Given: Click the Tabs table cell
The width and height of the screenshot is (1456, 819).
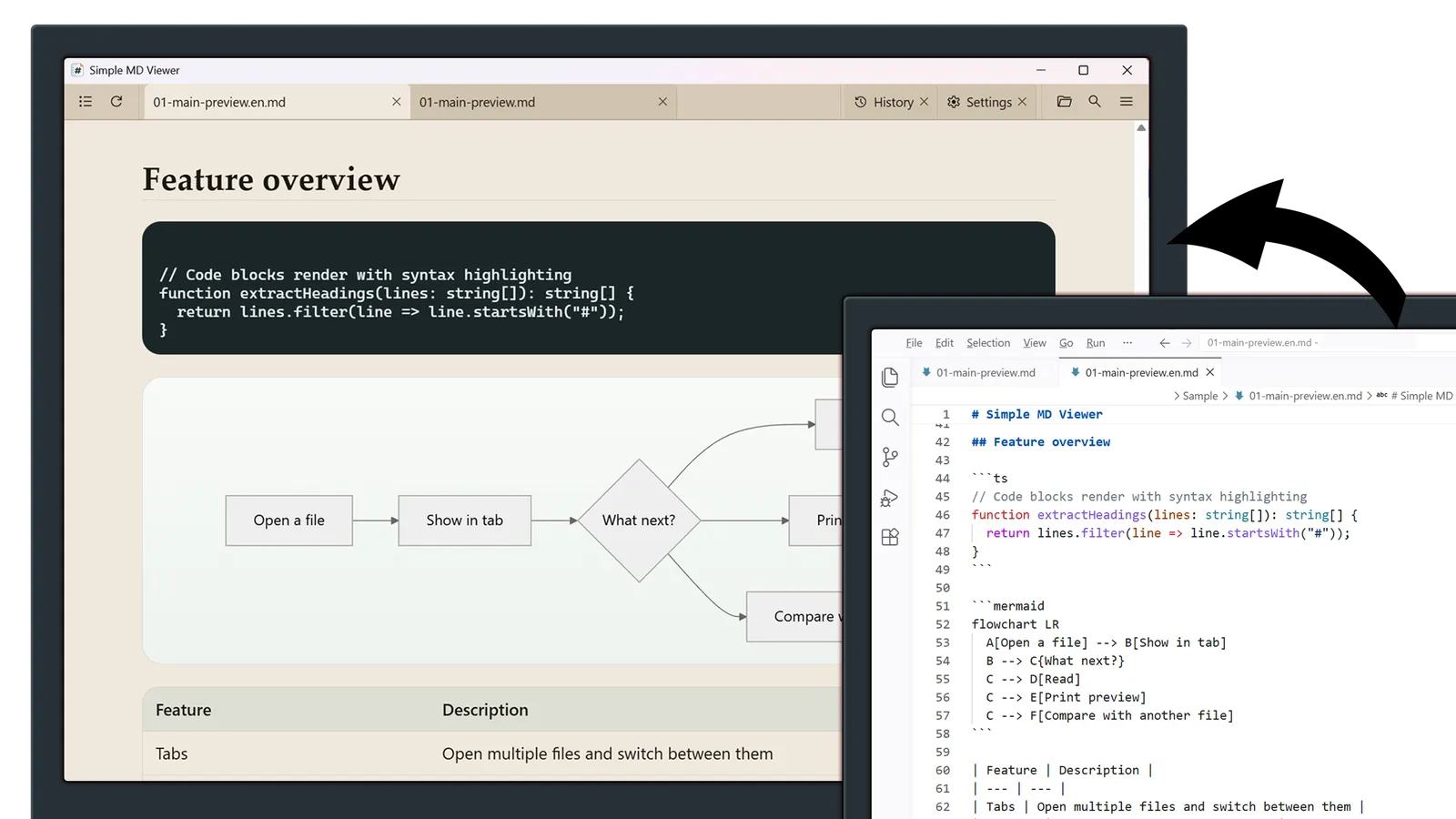Looking at the screenshot, I should (171, 753).
